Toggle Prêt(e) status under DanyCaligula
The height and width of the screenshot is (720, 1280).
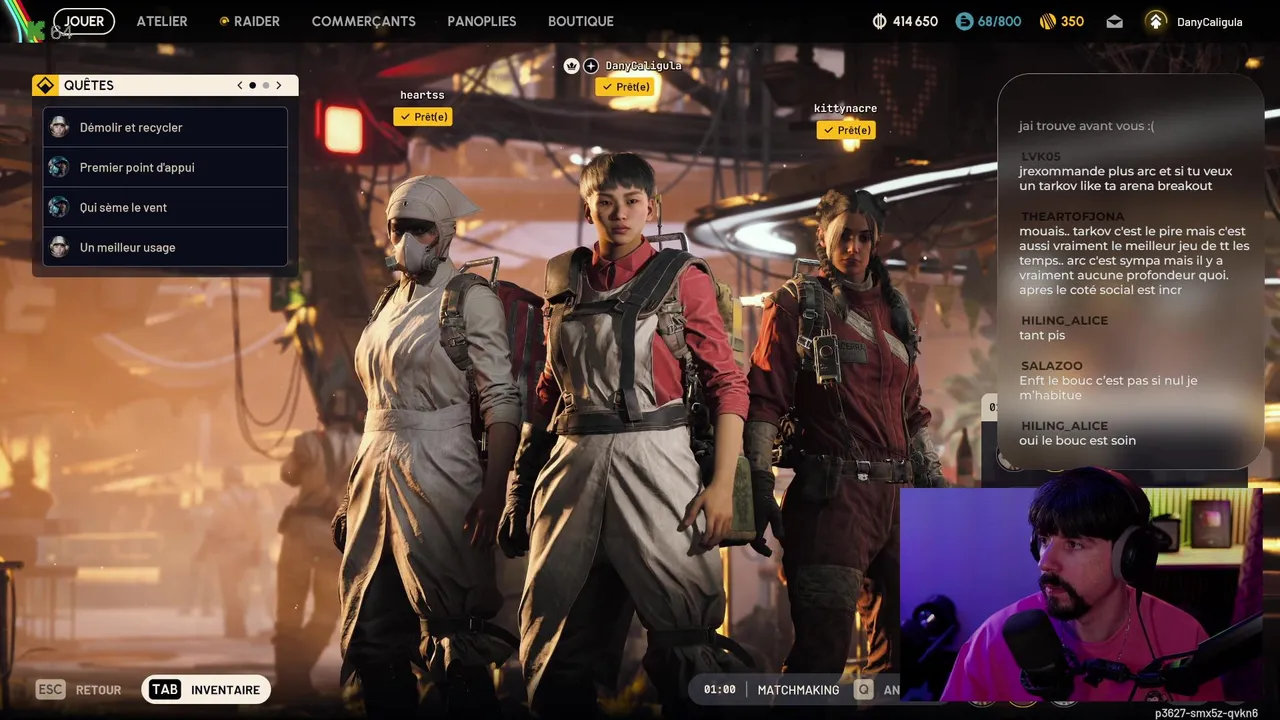(625, 87)
